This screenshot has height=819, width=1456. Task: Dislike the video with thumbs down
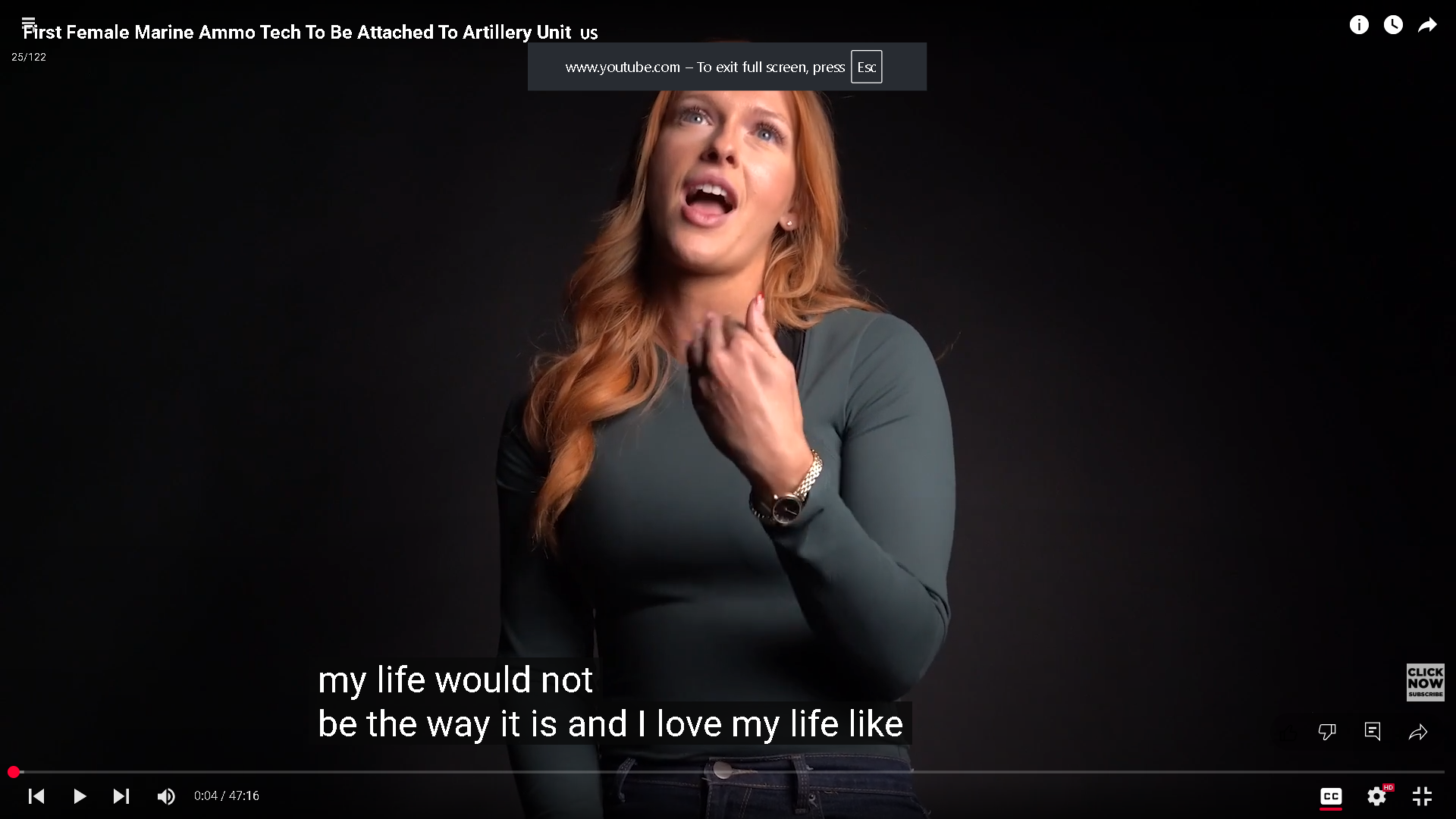click(1327, 732)
